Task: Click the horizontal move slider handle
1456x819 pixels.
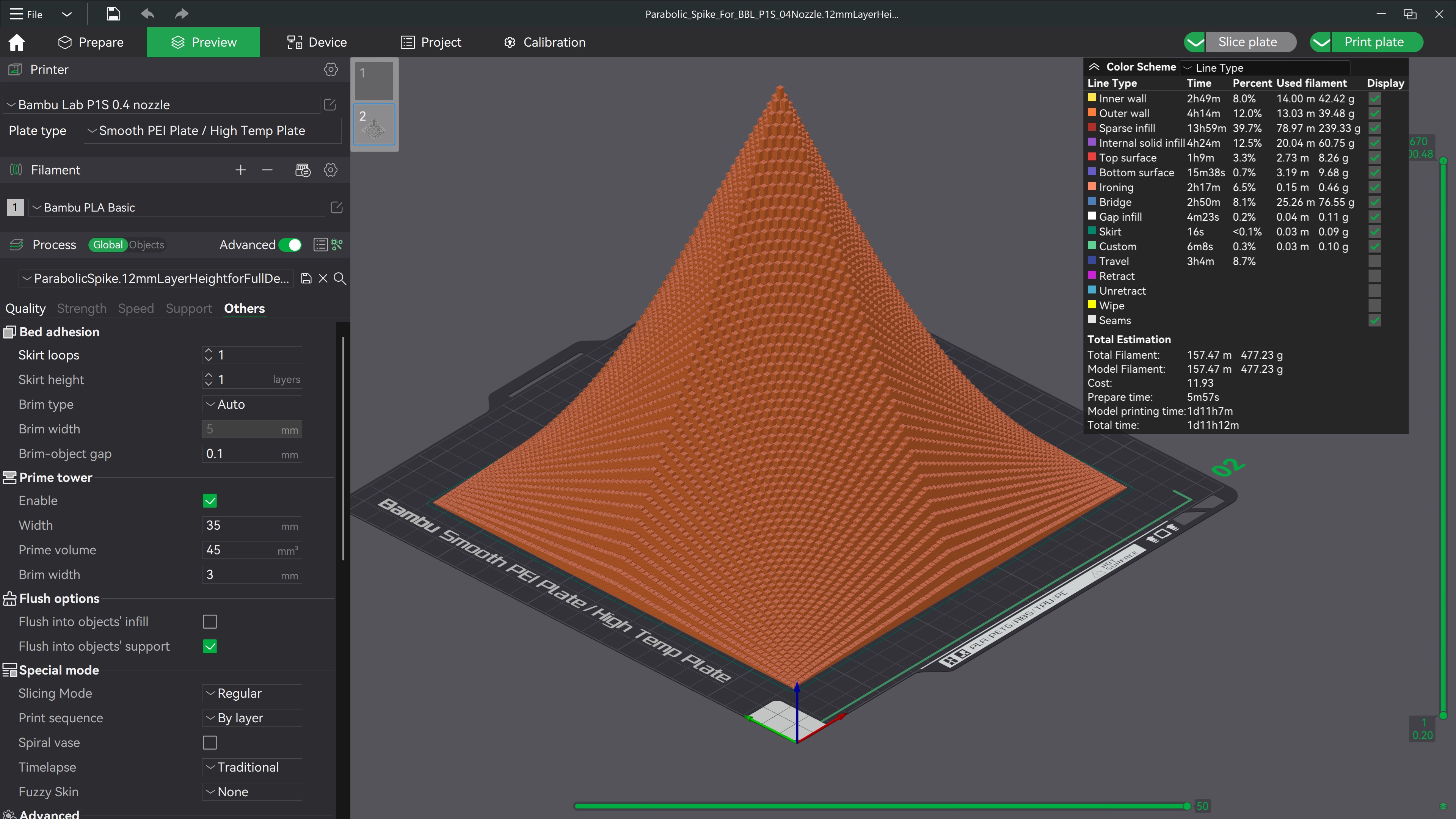Action: tap(1187, 806)
